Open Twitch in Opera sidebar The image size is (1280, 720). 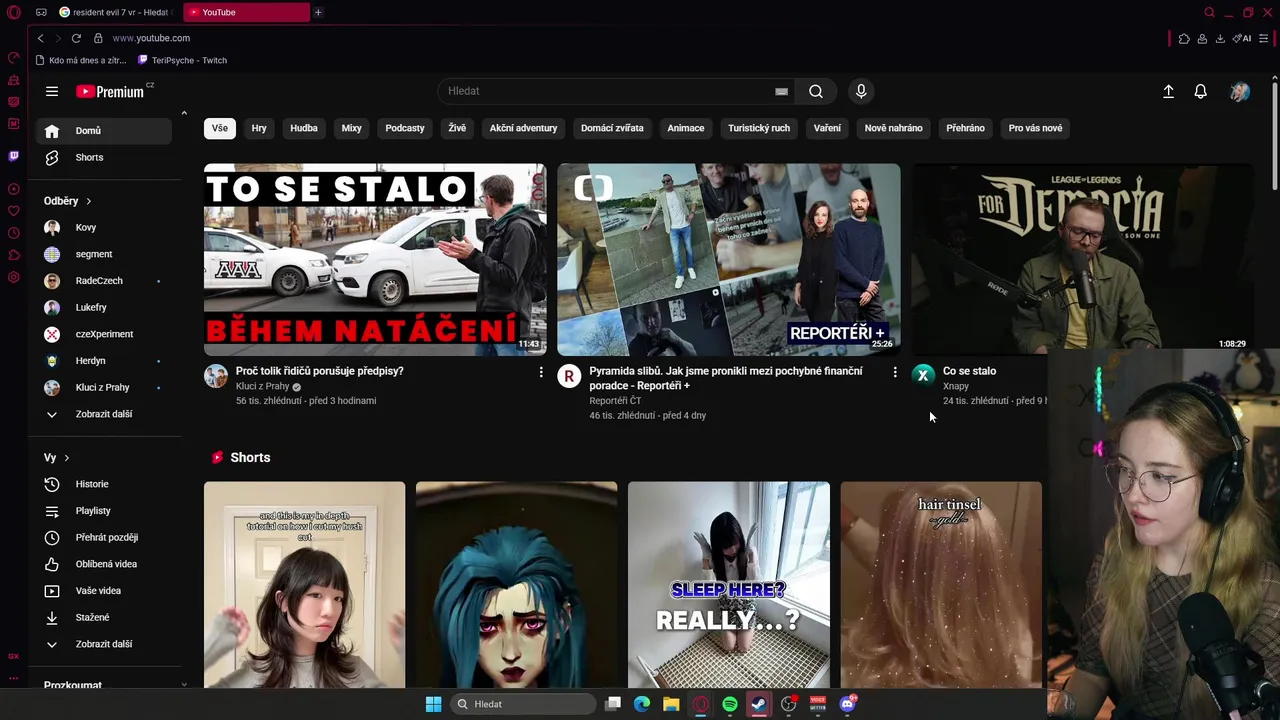pos(14,156)
